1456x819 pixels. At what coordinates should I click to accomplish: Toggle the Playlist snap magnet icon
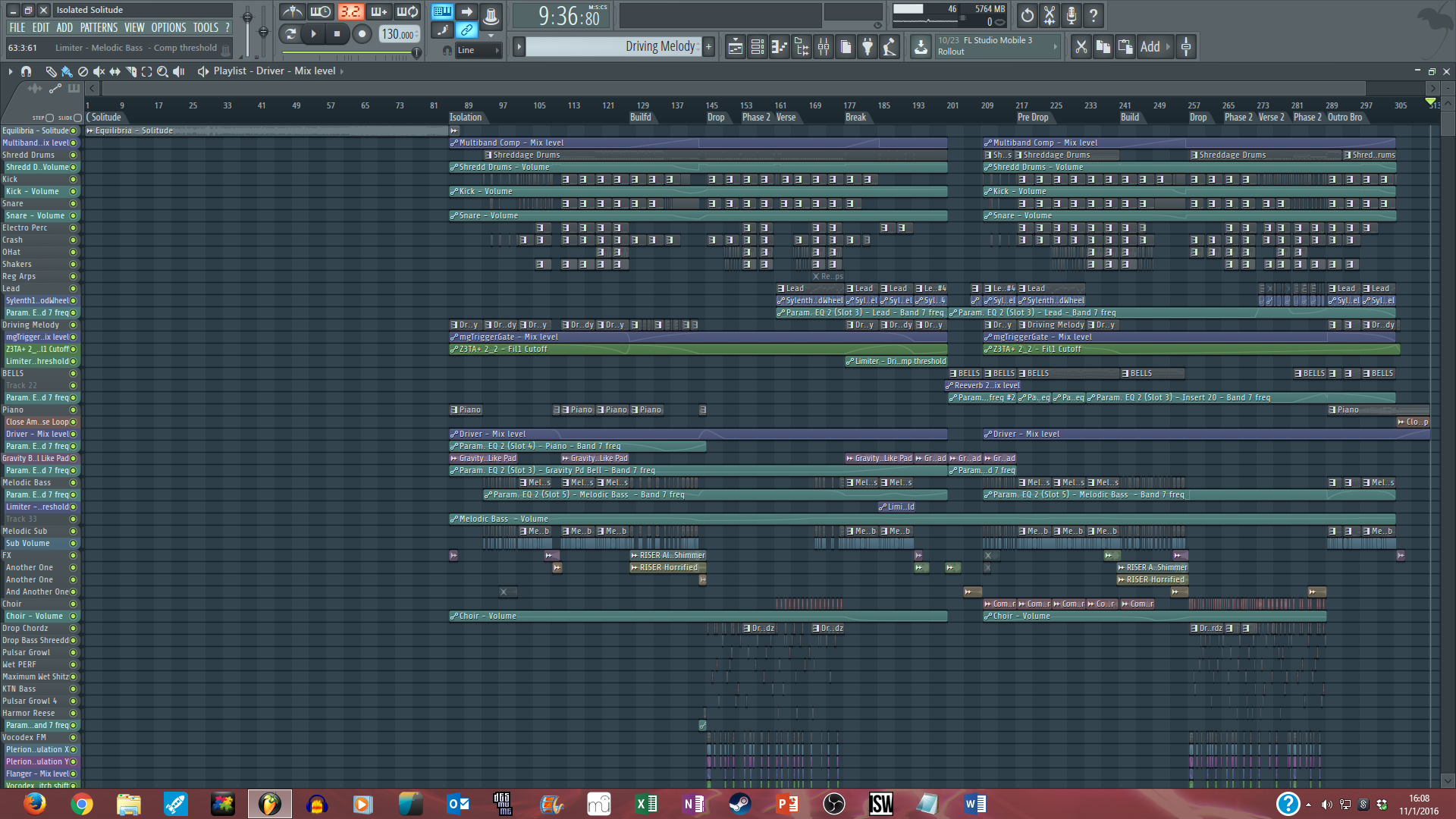[27, 71]
